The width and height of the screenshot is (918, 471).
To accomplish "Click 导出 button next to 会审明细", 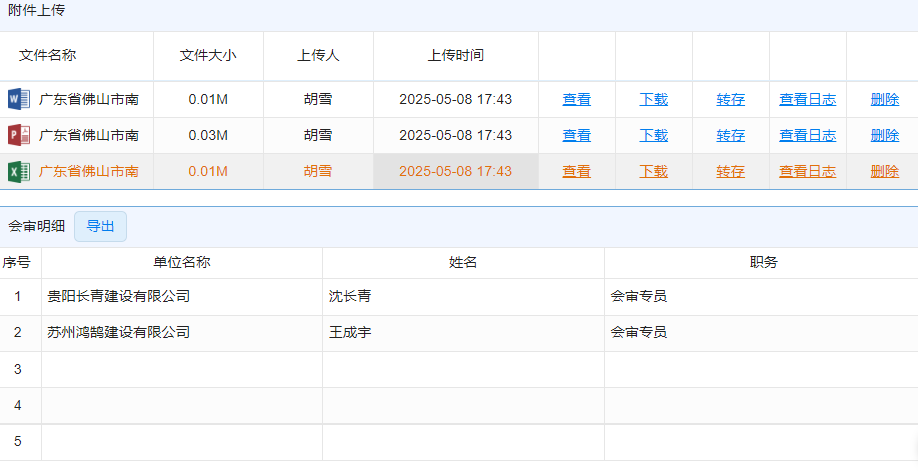I will [x=100, y=226].
